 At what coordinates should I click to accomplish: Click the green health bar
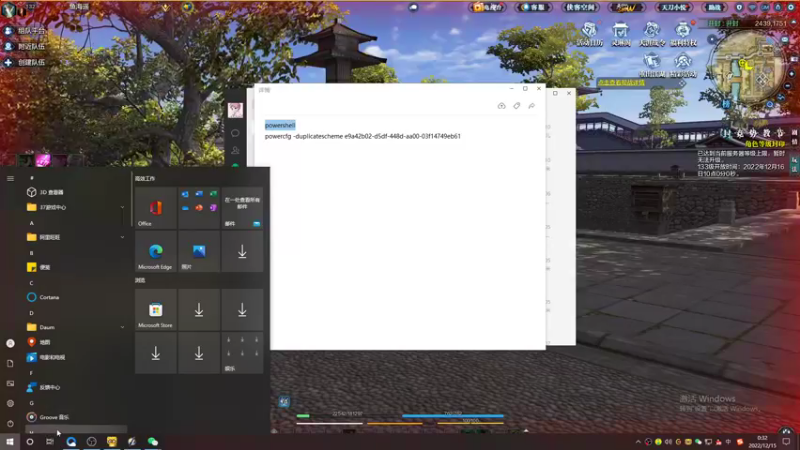tap(303, 416)
